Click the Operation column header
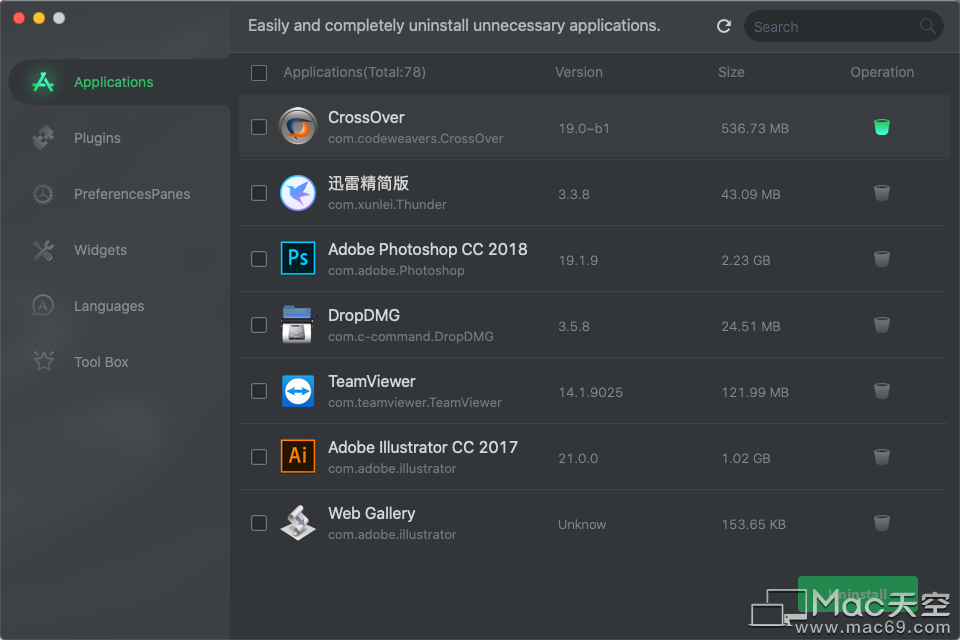The height and width of the screenshot is (640, 960). pos(882,72)
